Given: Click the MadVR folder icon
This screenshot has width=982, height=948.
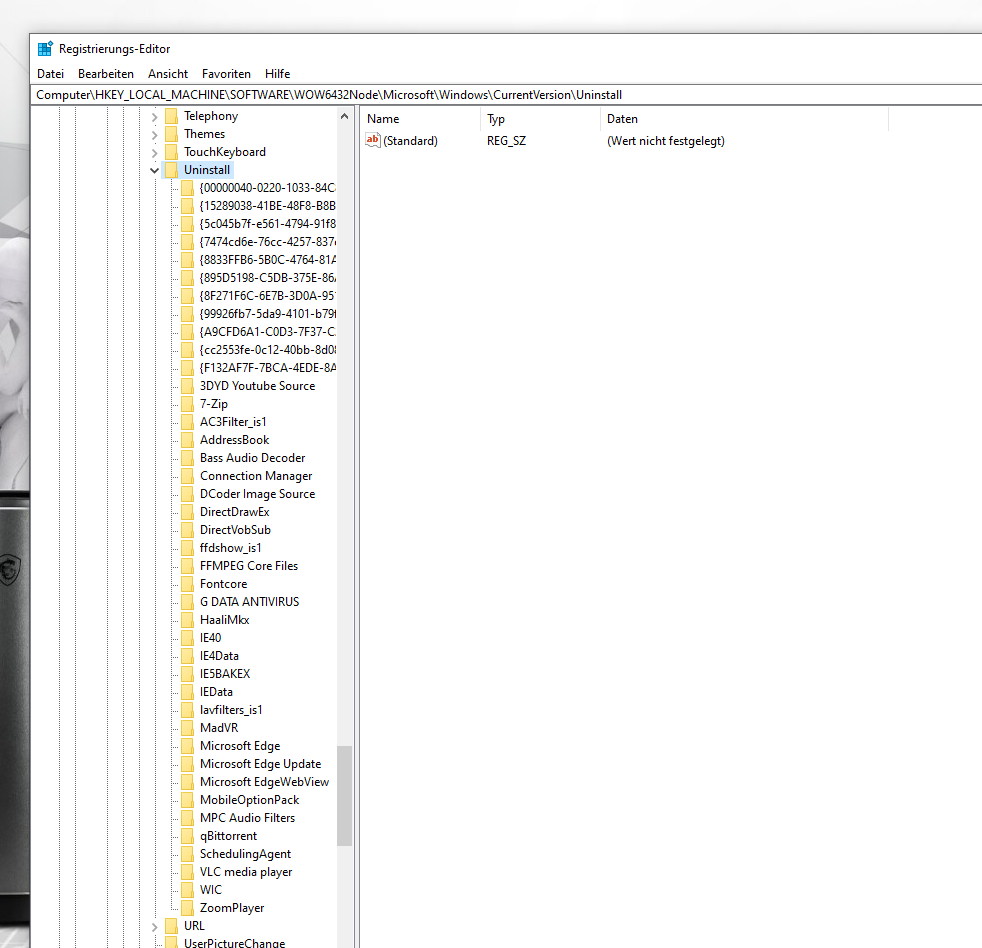Looking at the screenshot, I should tap(187, 728).
